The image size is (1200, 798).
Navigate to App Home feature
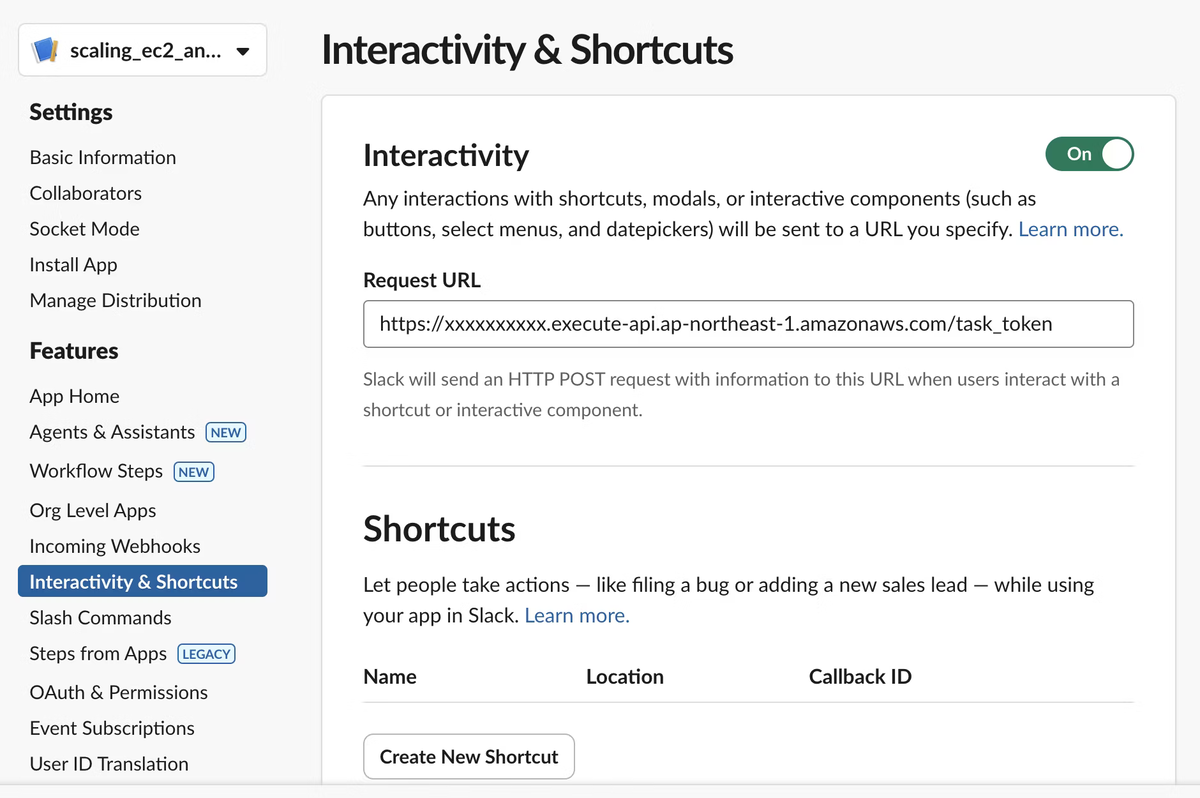75,396
